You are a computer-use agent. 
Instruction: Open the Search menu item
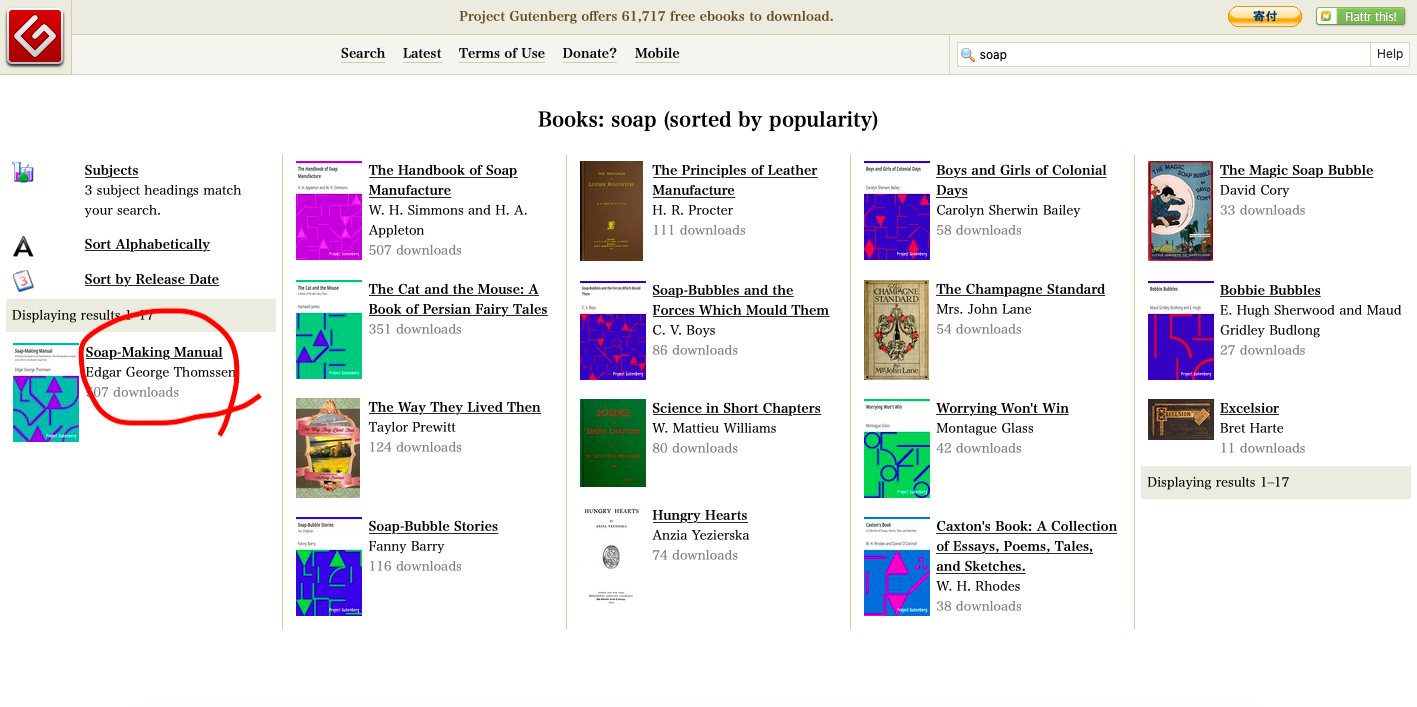[x=363, y=53]
